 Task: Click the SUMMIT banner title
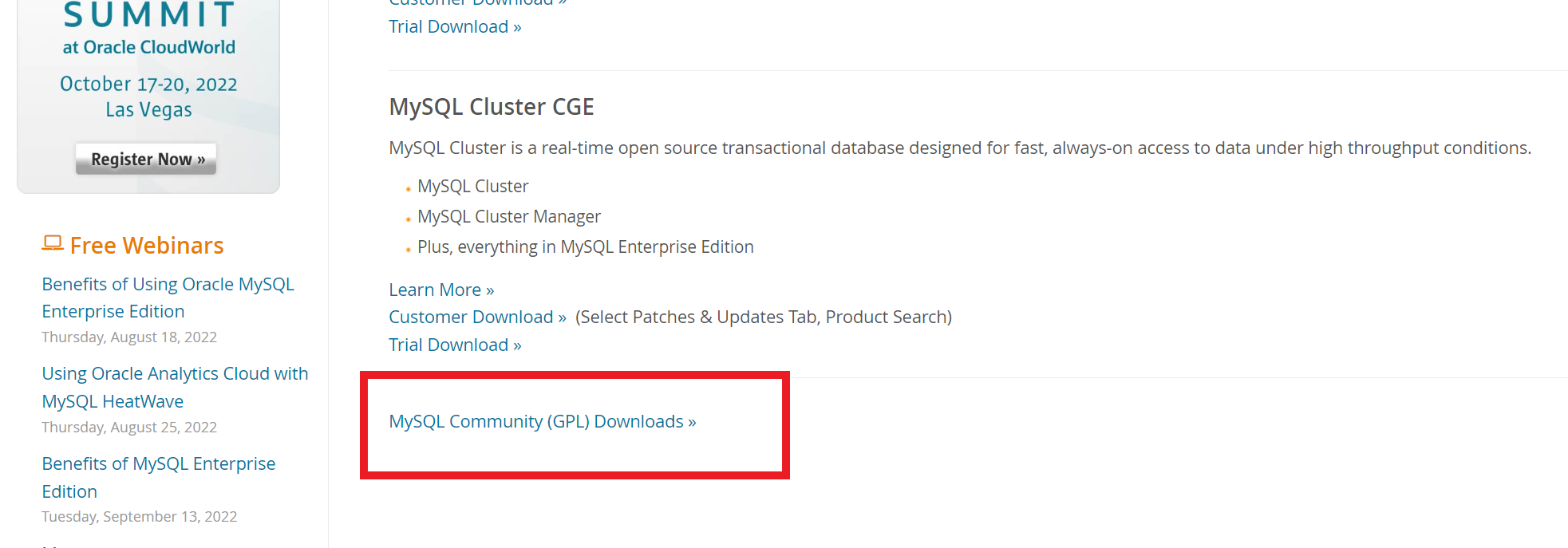149,15
